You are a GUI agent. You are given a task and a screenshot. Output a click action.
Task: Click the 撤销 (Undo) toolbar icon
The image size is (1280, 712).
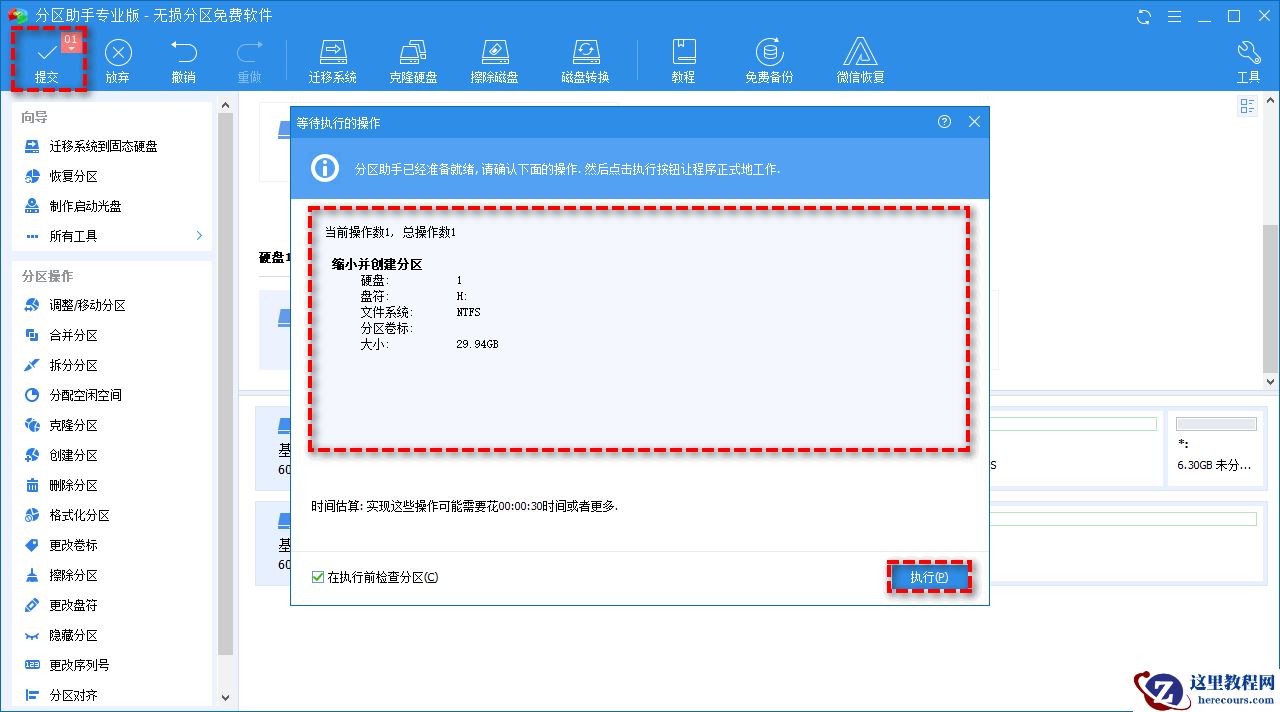click(183, 58)
